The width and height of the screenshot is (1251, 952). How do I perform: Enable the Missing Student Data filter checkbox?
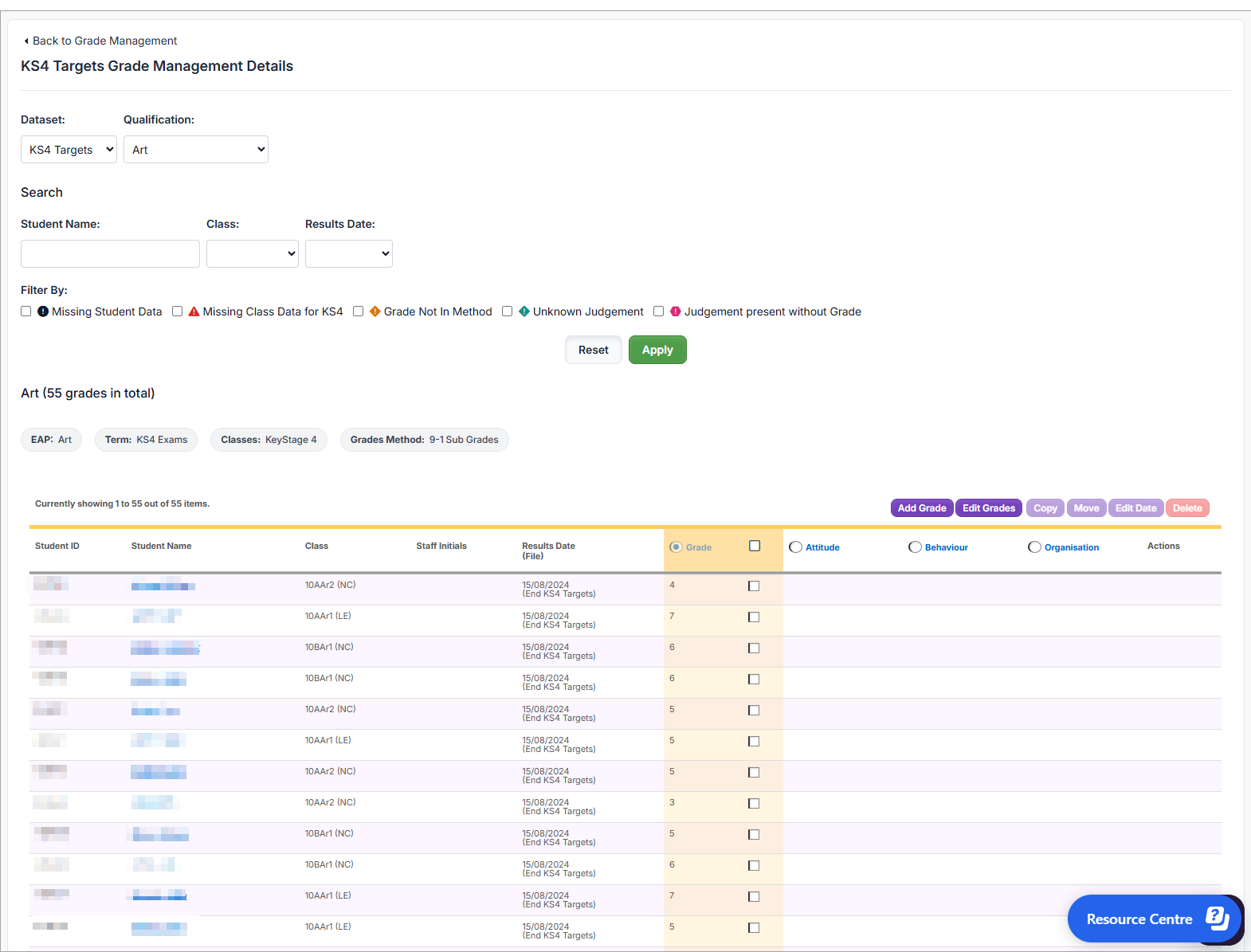26,311
